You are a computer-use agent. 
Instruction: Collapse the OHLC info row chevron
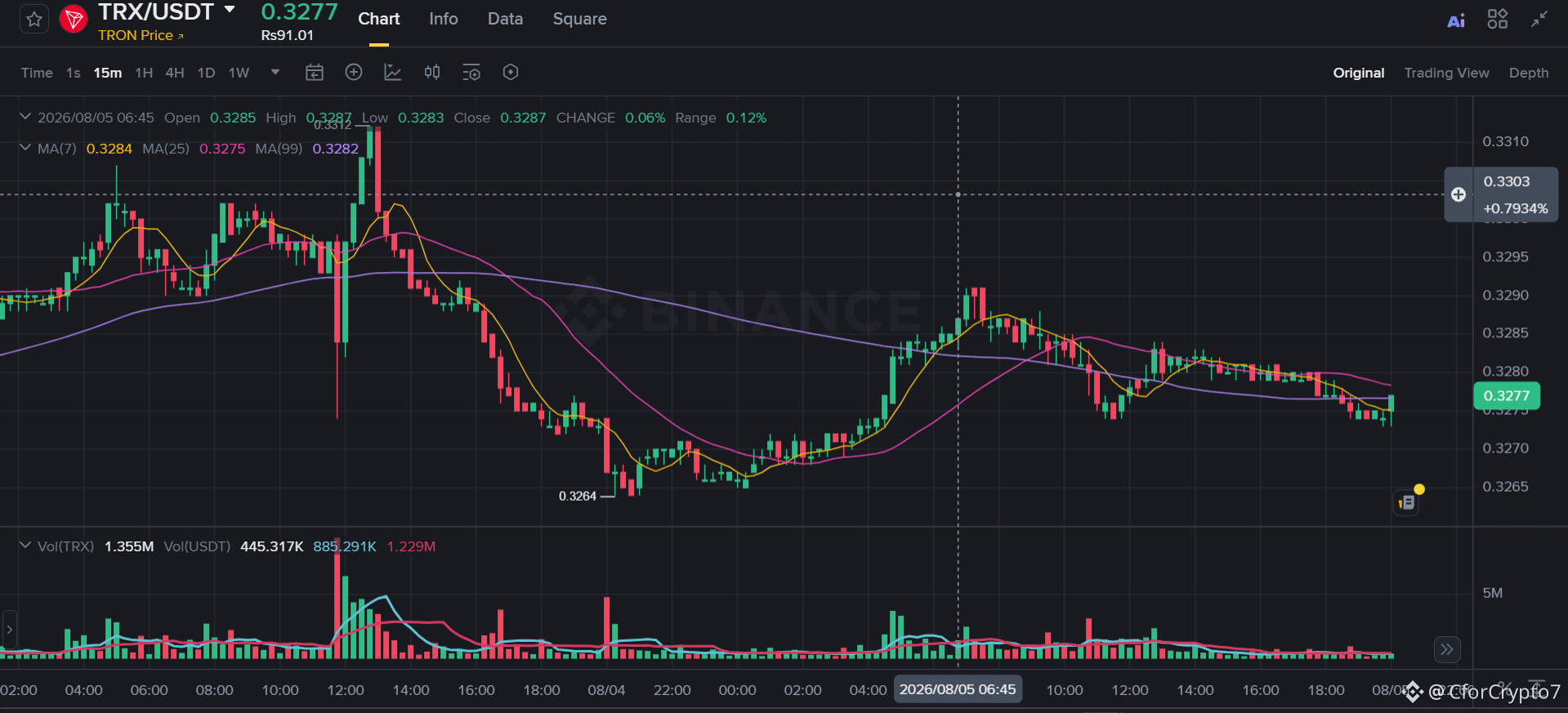point(25,117)
